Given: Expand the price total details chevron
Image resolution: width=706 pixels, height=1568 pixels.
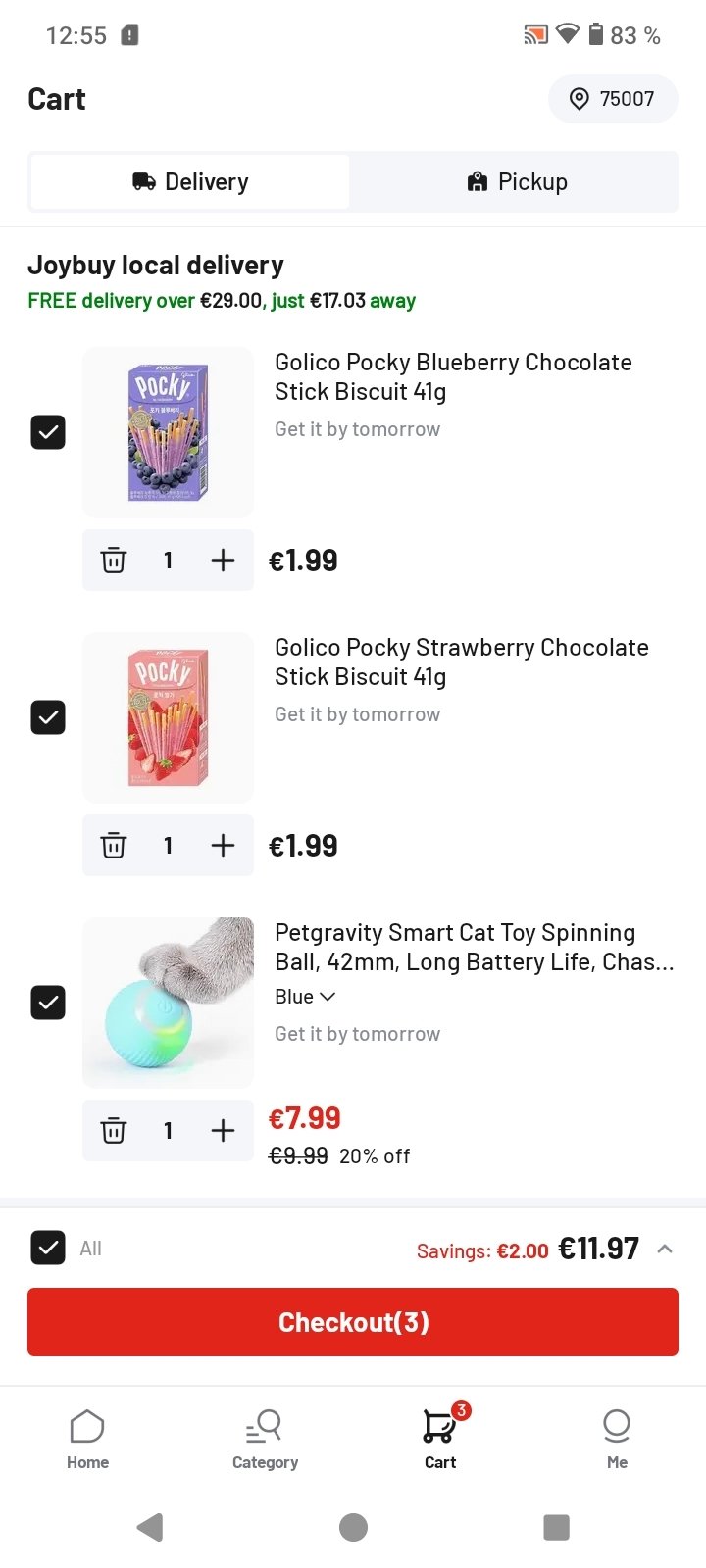Looking at the screenshot, I should (x=665, y=1249).
